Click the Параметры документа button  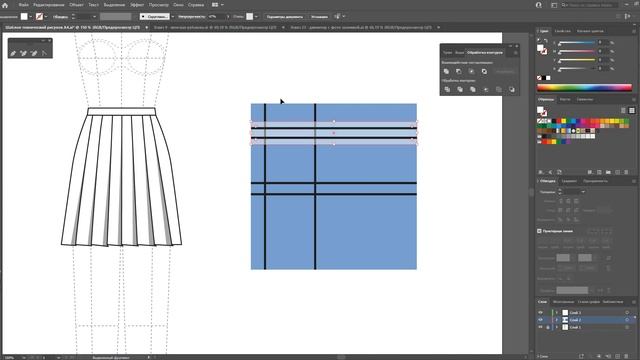click(284, 17)
